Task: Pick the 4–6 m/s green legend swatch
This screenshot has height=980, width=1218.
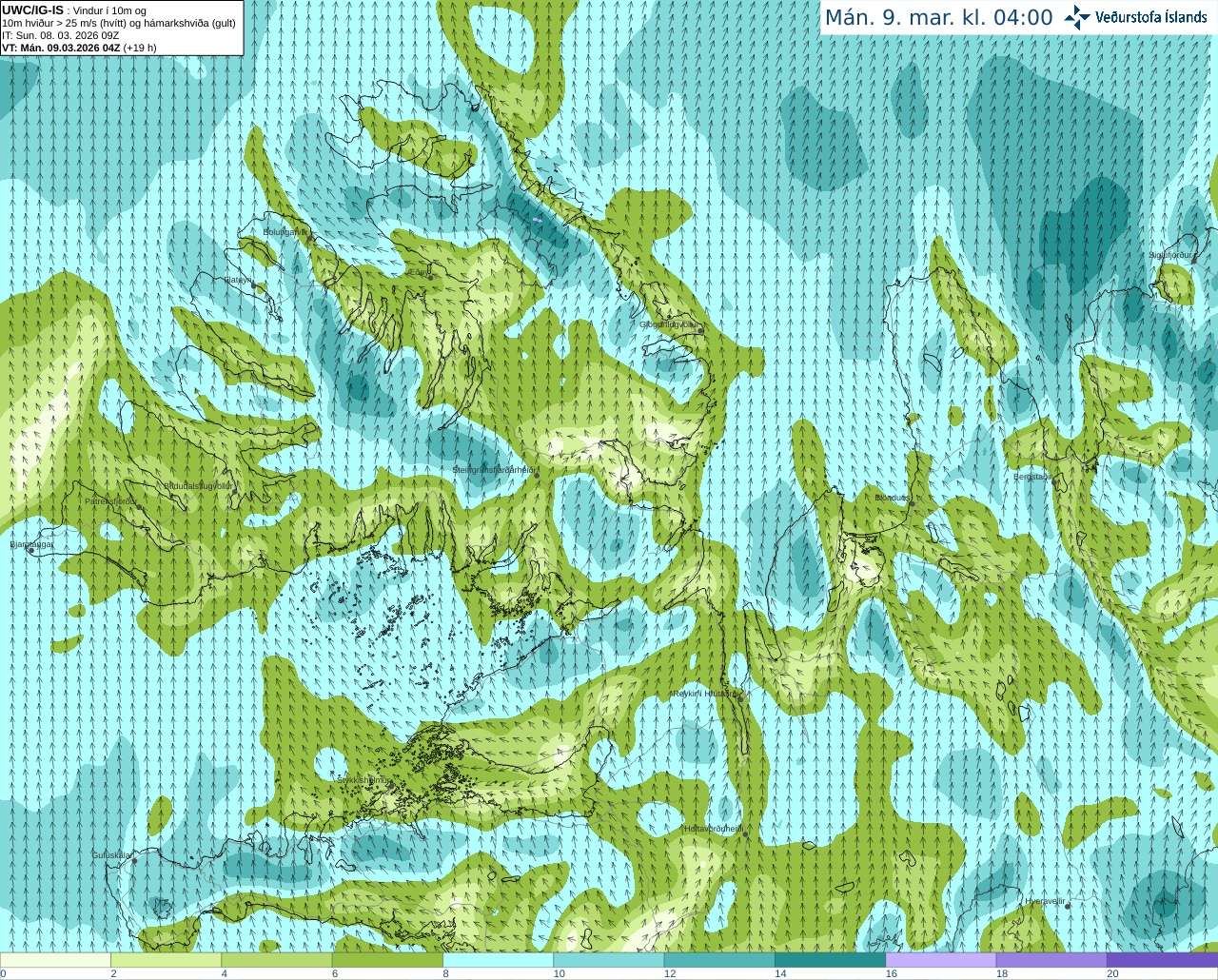Action: [x=277, y=960]
